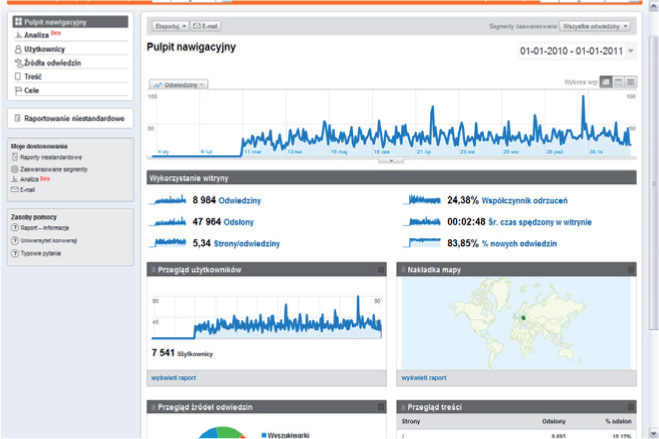Click the Raportowanie niestandardowe report icon
The width and height of the screenshot is (659, 439).
(x=18, y=118)
